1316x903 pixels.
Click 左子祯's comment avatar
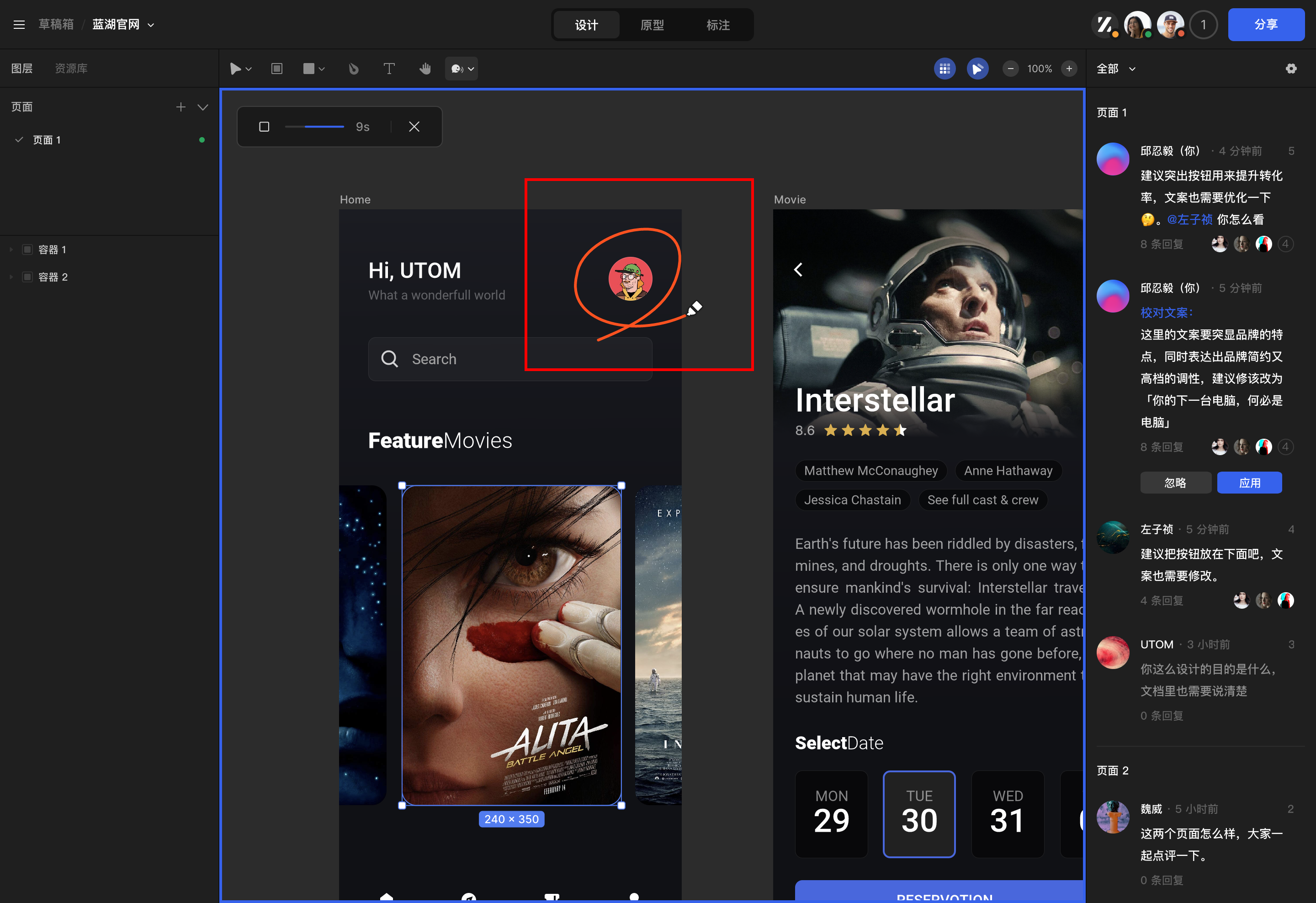[x=1113, y=537]
